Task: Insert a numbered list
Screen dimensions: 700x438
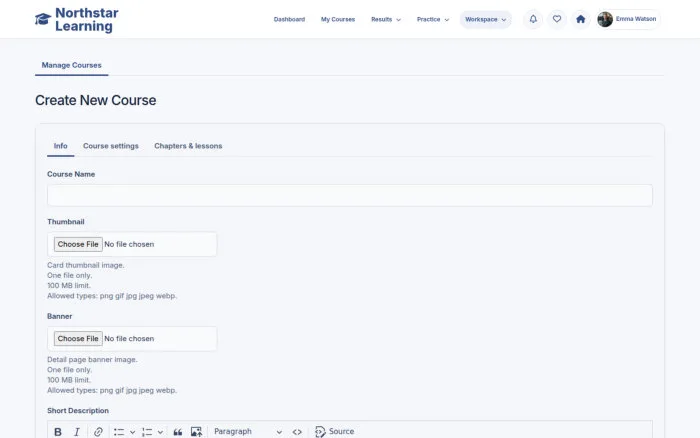Action: pyautogui.click(x=147, y=432)
